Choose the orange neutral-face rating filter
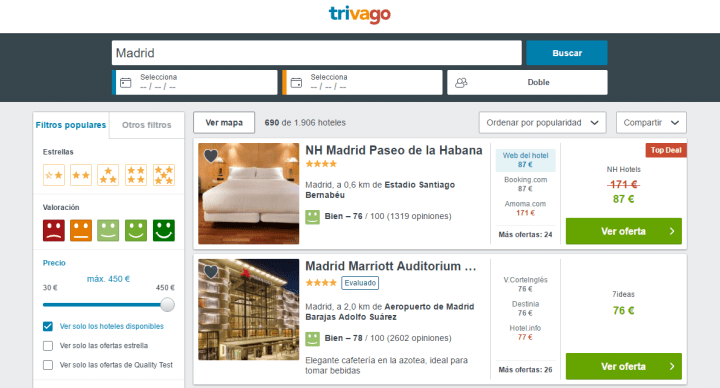 point(81,231)
